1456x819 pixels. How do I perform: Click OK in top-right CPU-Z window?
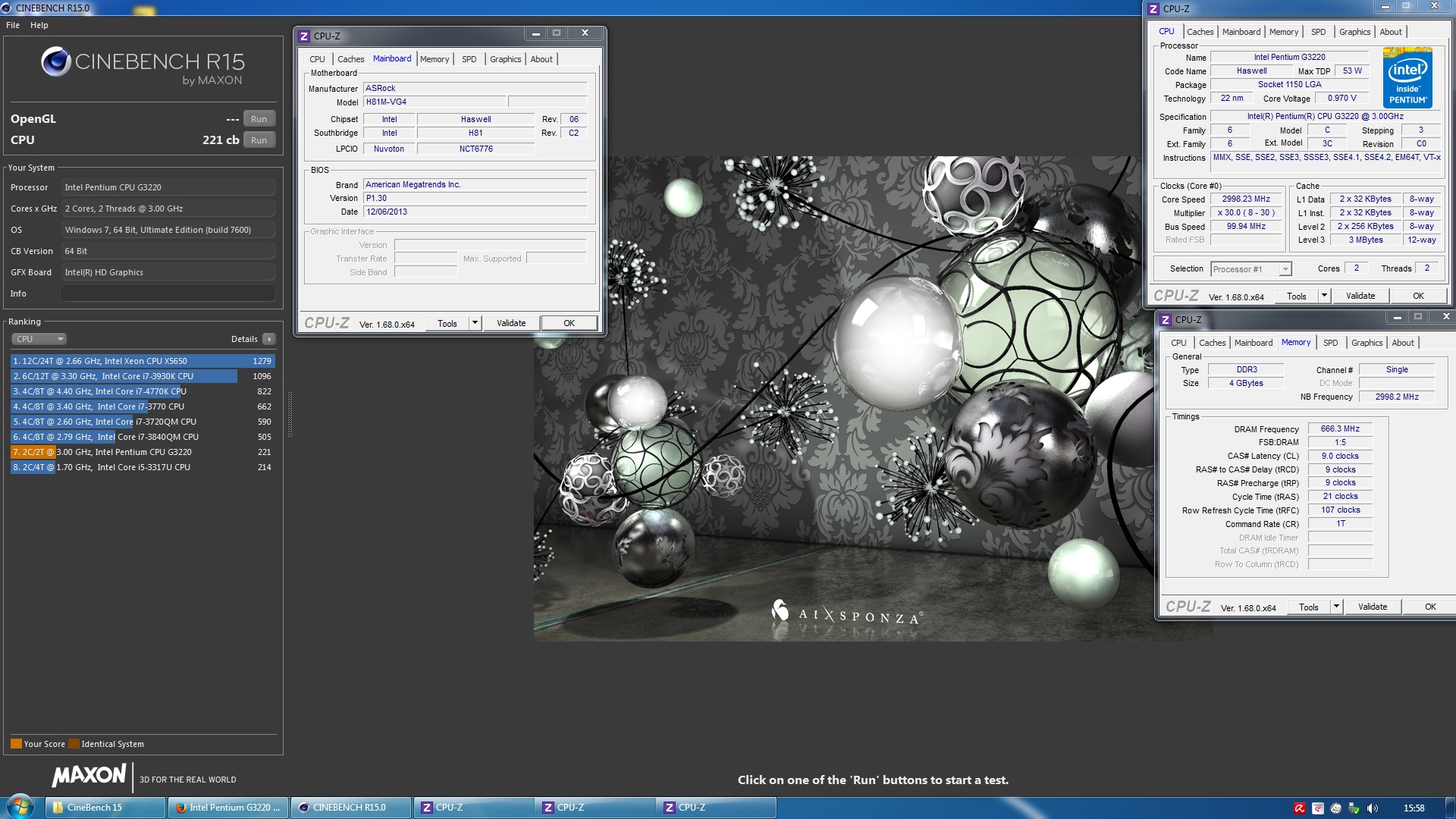1418,296
